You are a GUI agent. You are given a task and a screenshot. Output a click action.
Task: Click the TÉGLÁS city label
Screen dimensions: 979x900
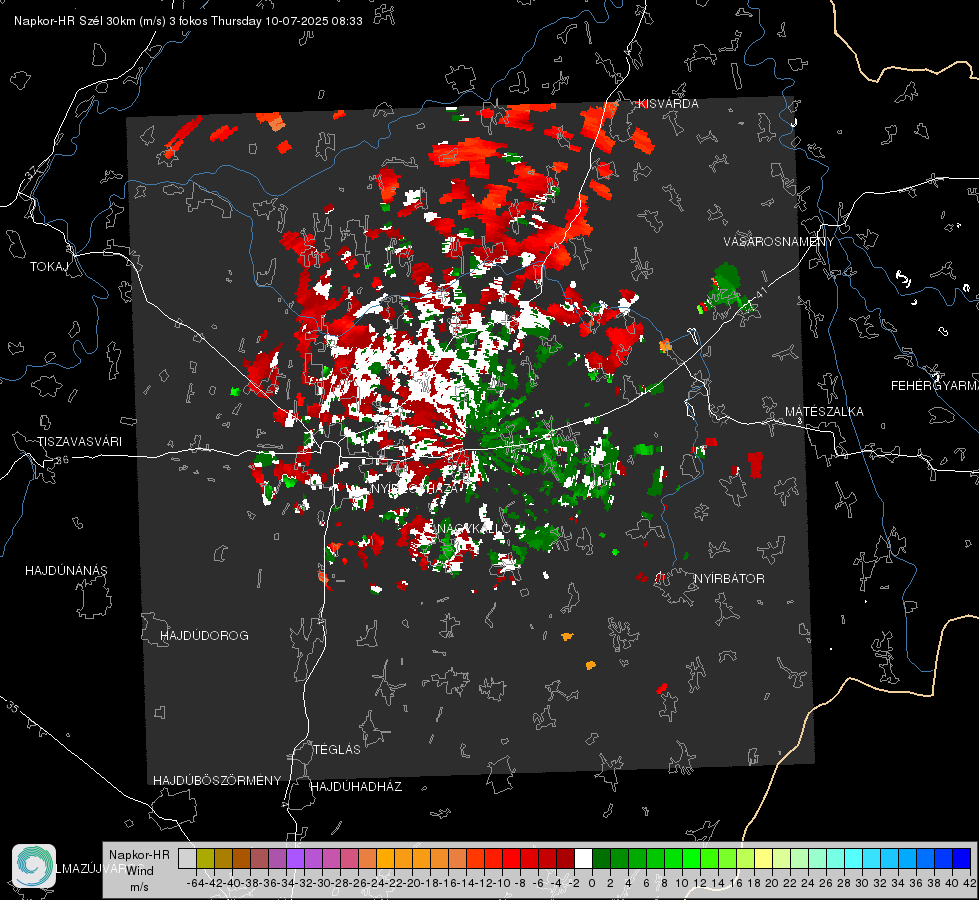click(x=337, y=749)
